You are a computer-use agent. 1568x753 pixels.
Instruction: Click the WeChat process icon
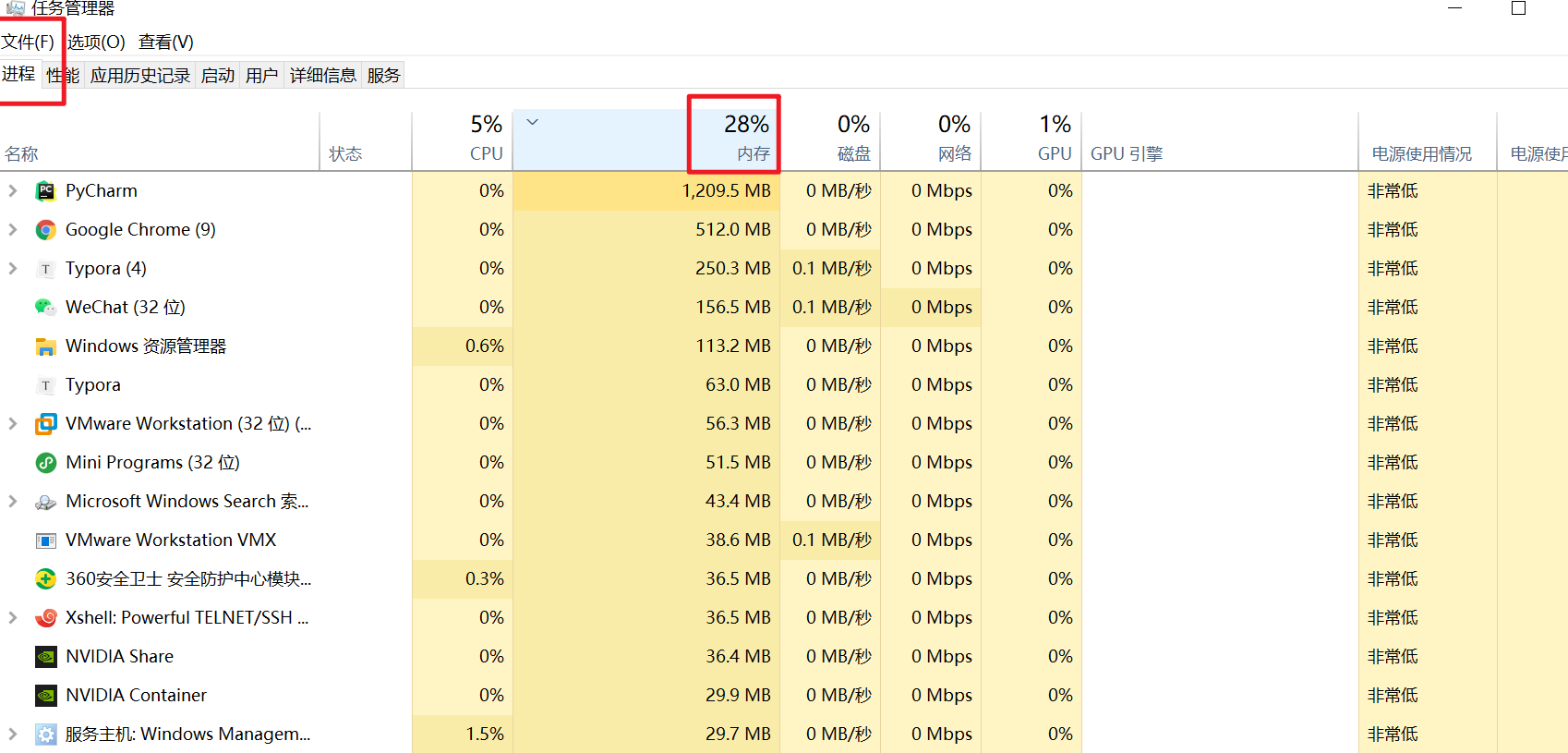(45, 308)
